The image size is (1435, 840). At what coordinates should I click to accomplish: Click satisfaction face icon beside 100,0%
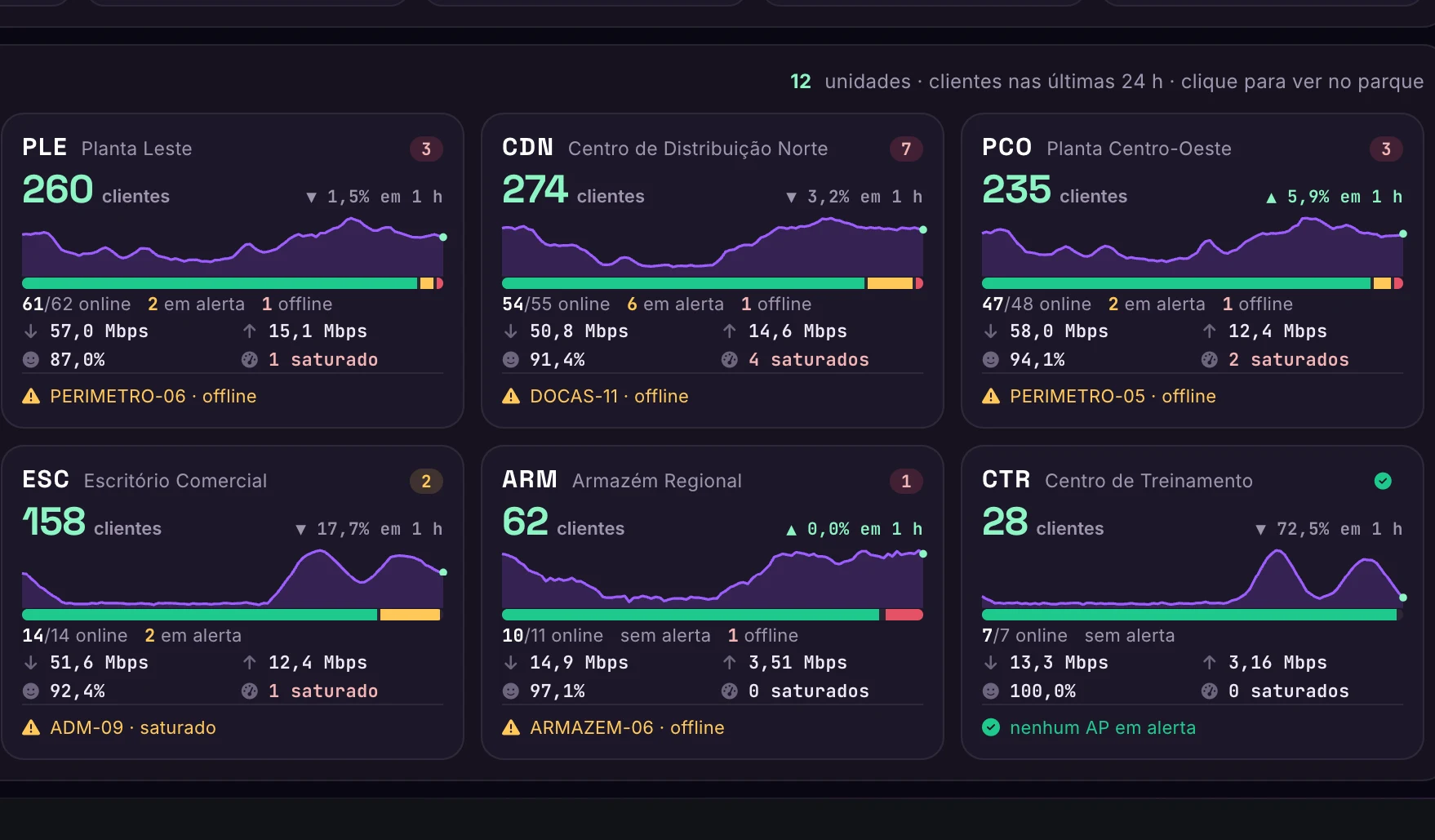pos(991,691)
